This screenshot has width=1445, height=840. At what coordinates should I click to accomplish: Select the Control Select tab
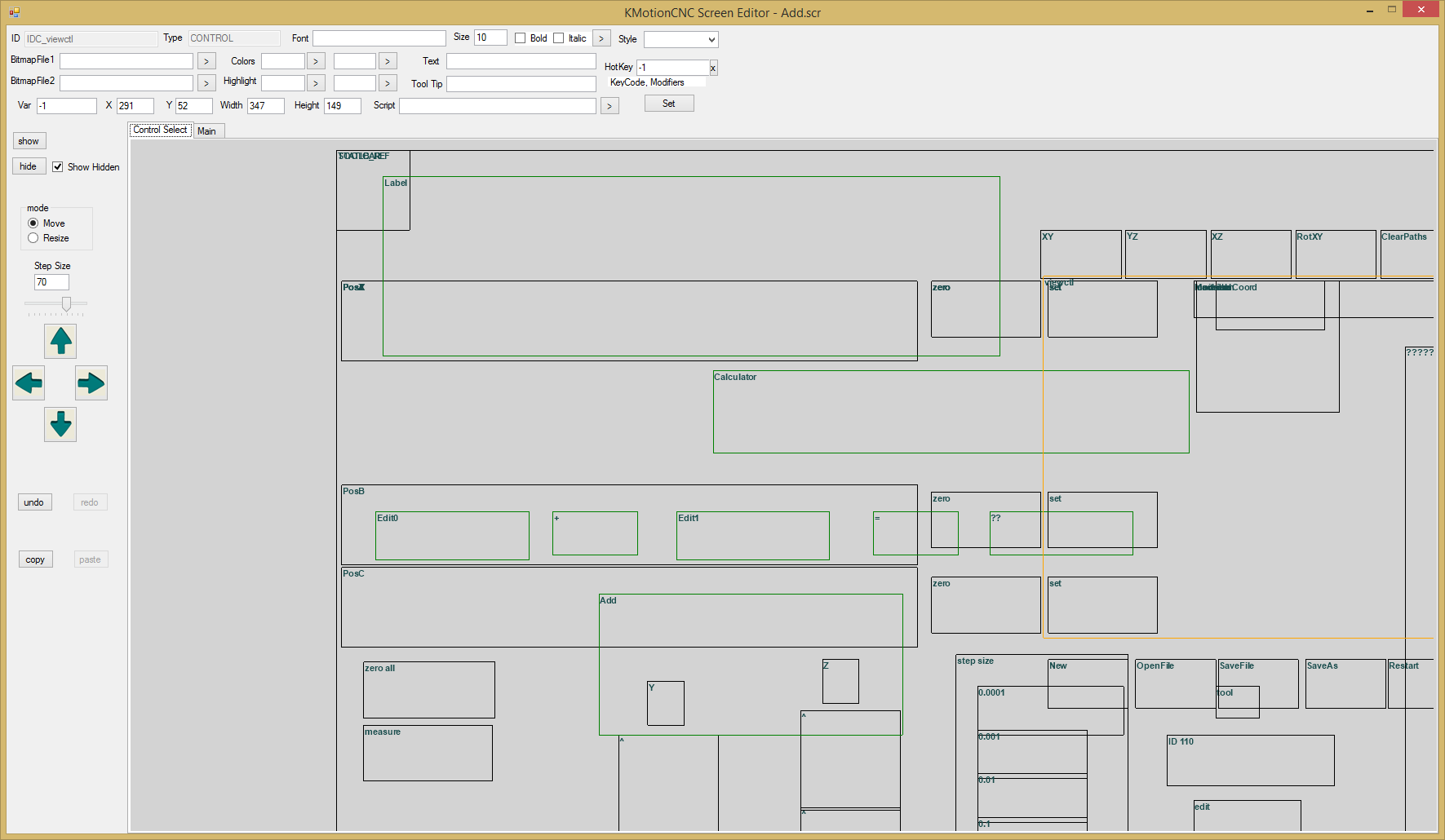pos(161,130)
